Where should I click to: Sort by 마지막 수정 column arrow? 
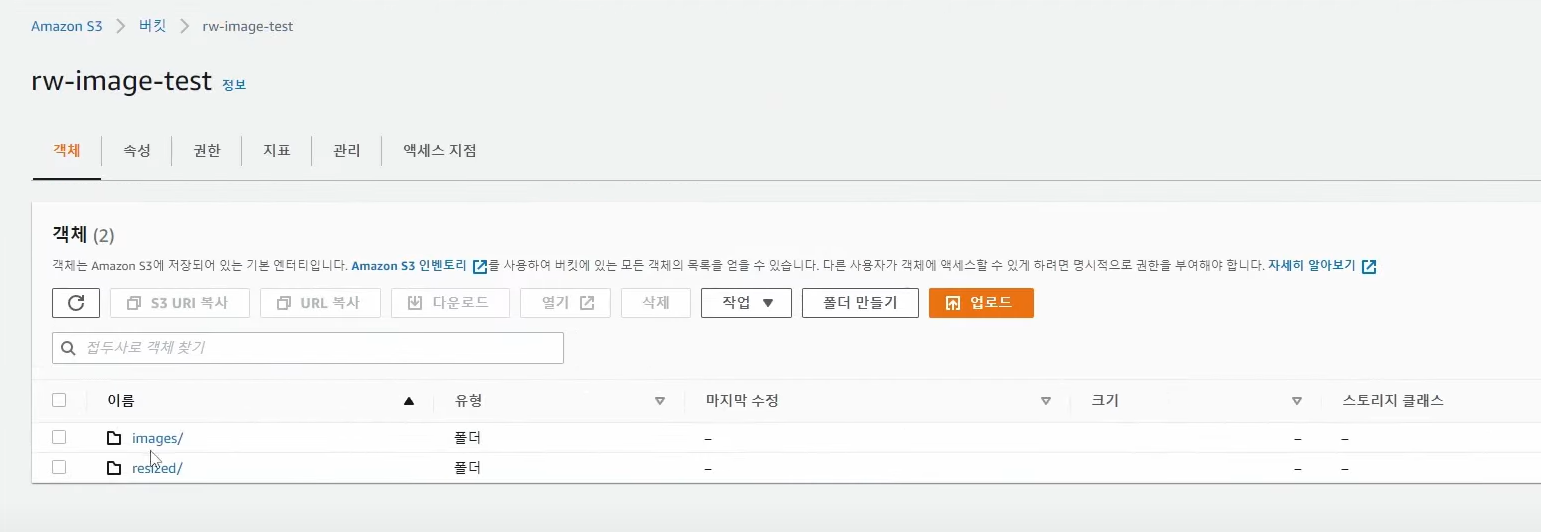coord(1046,401)
